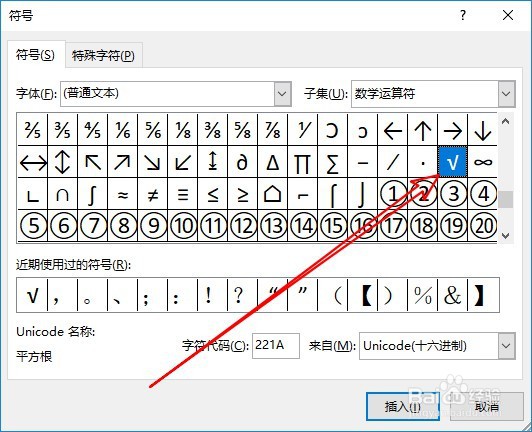
Task: Switch to the 特殊字符(P) tab
Action: (103, 55)
